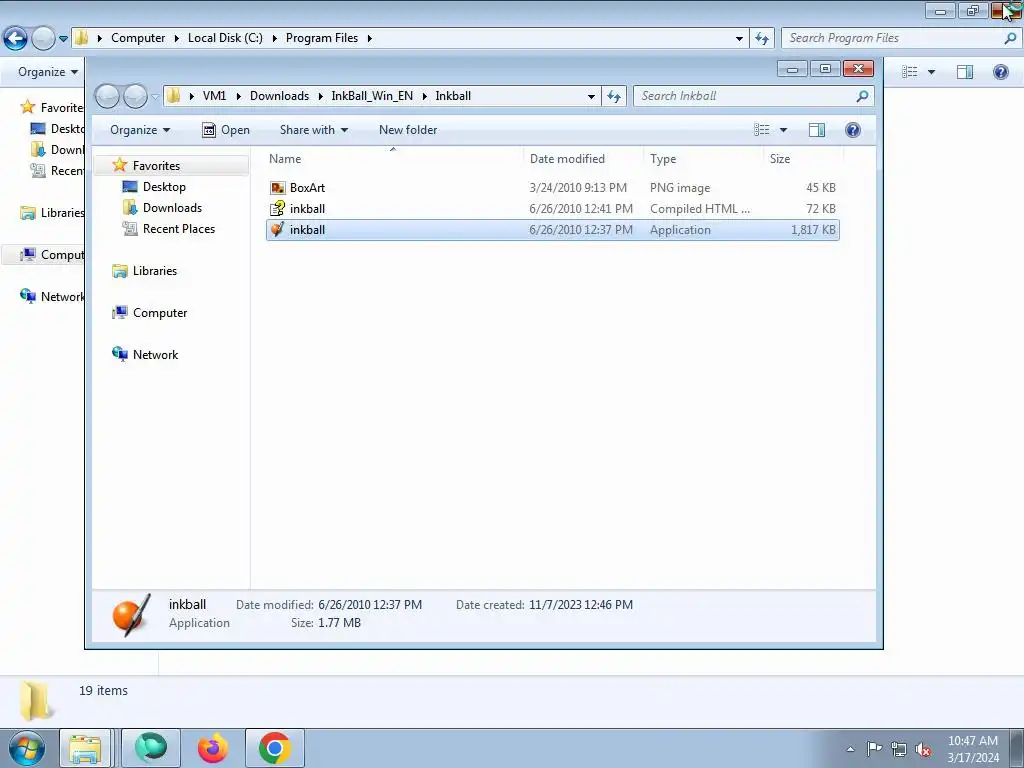Image resolution: width=1024 pixels, height=768 pixels.
Task: Click Program Files breadcrumb segment
Action: (x=322, y=38)
